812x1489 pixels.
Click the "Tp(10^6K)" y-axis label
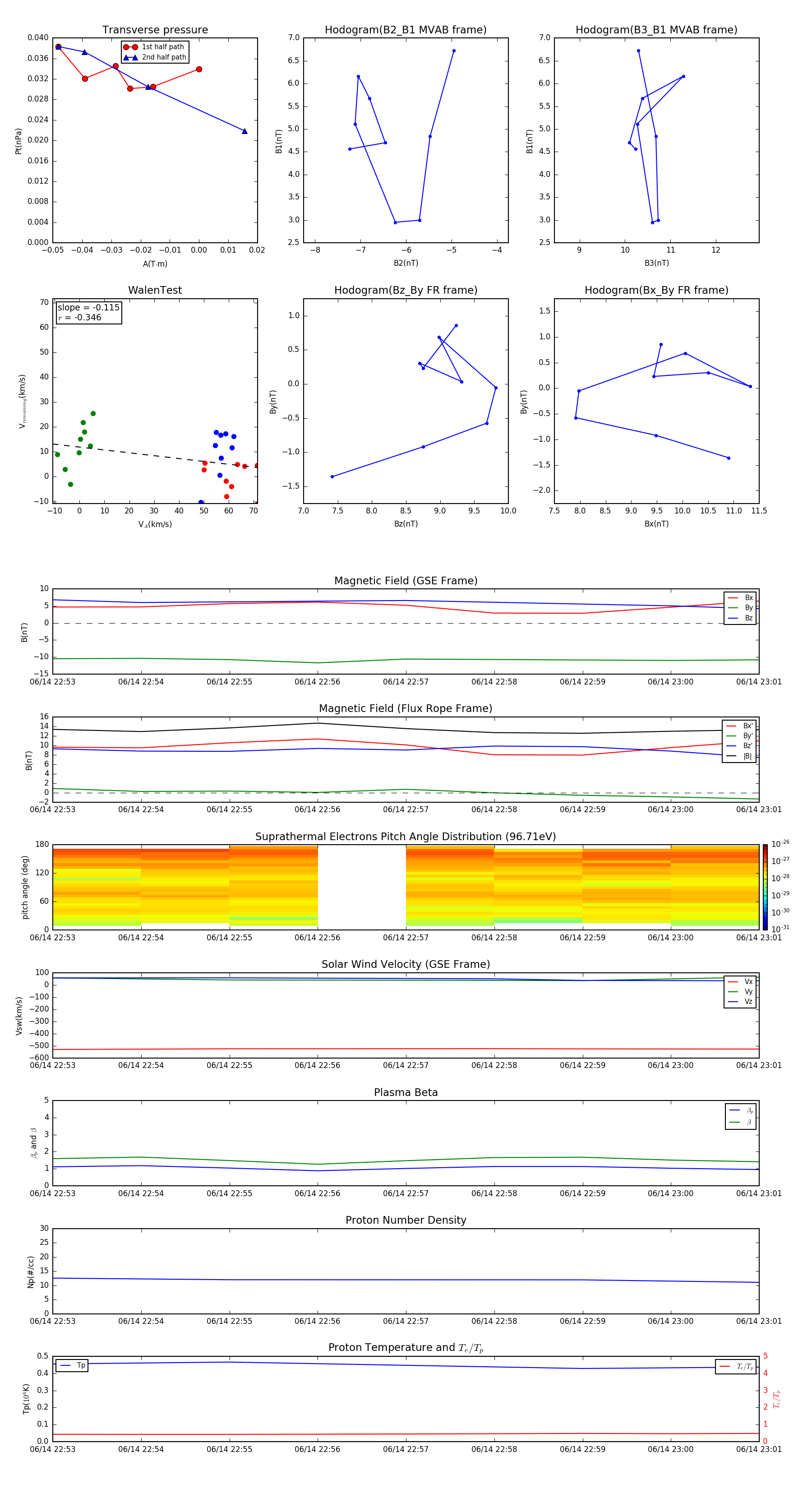coord(27,1399)
